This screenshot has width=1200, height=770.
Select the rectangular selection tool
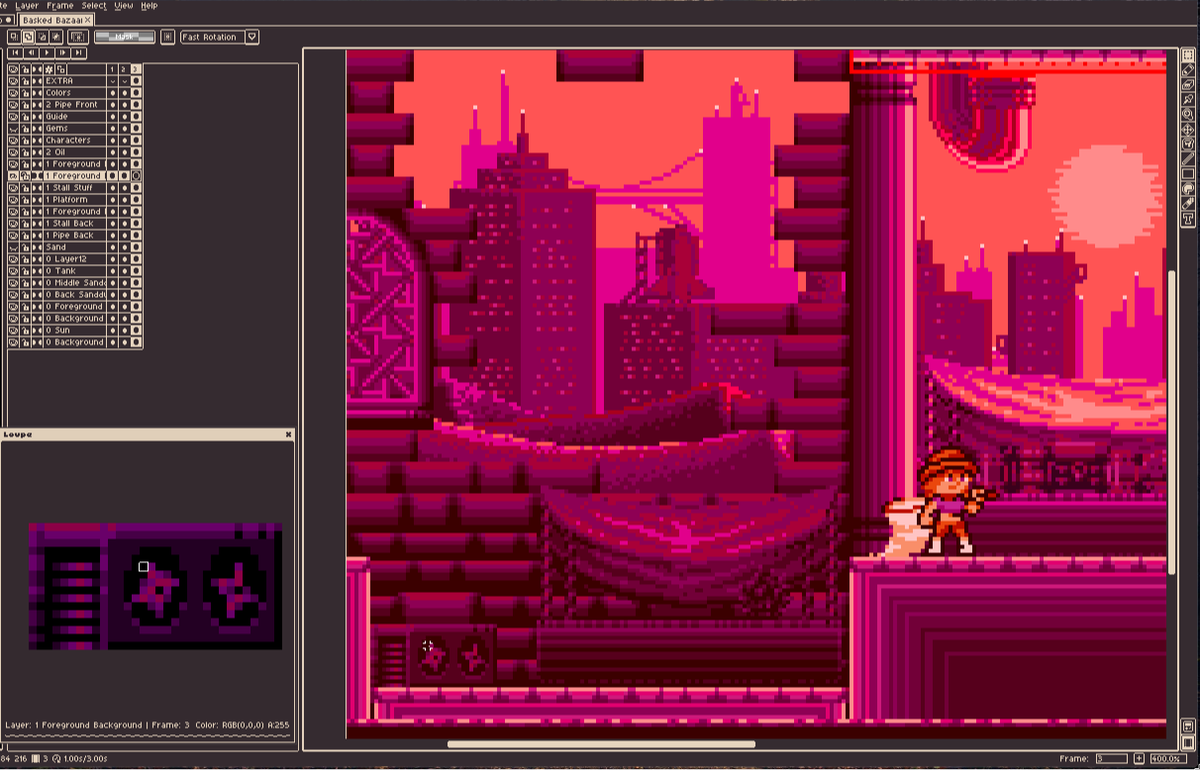1186,54
